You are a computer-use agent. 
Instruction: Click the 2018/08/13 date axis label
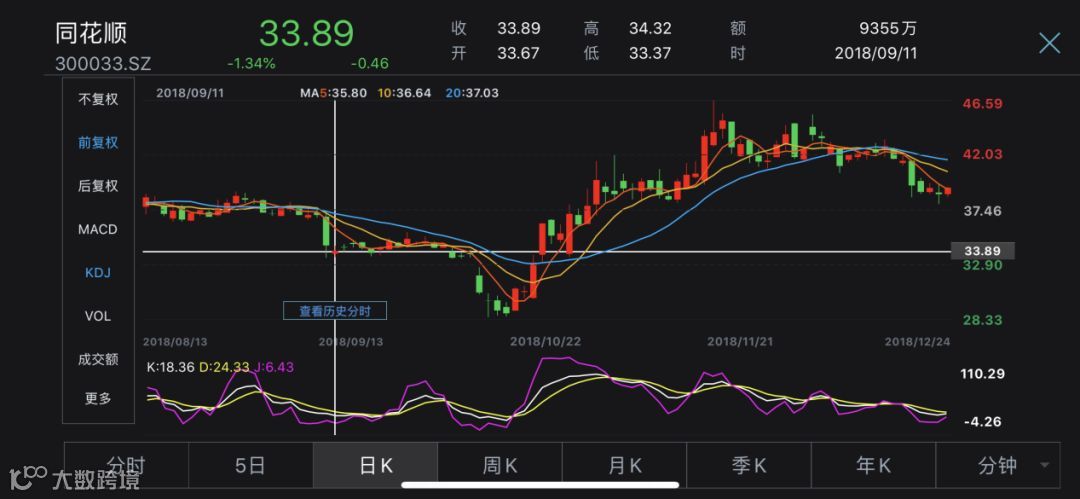[175, 341]
